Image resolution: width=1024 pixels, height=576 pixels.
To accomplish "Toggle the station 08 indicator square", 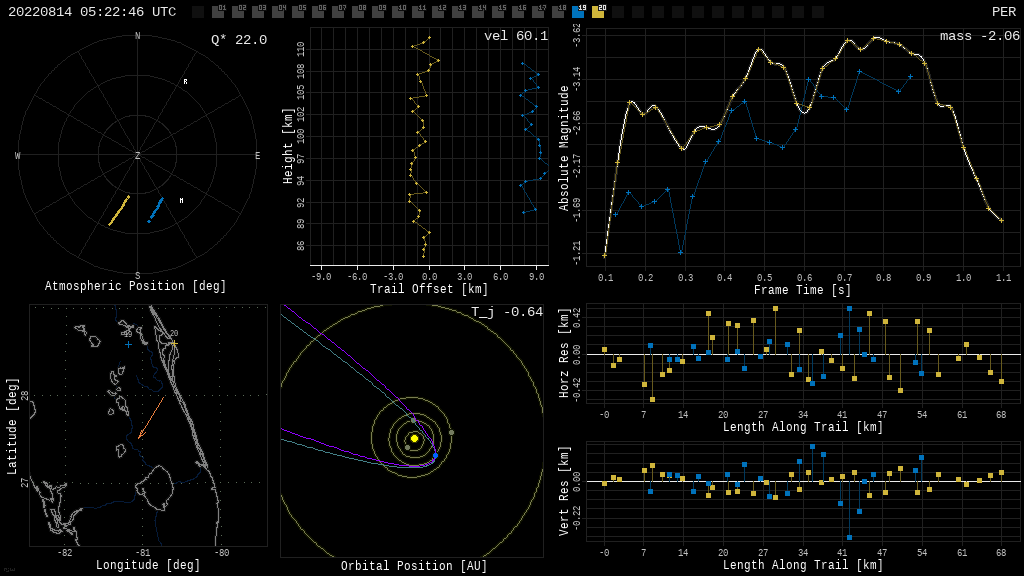I will point(358,12).
